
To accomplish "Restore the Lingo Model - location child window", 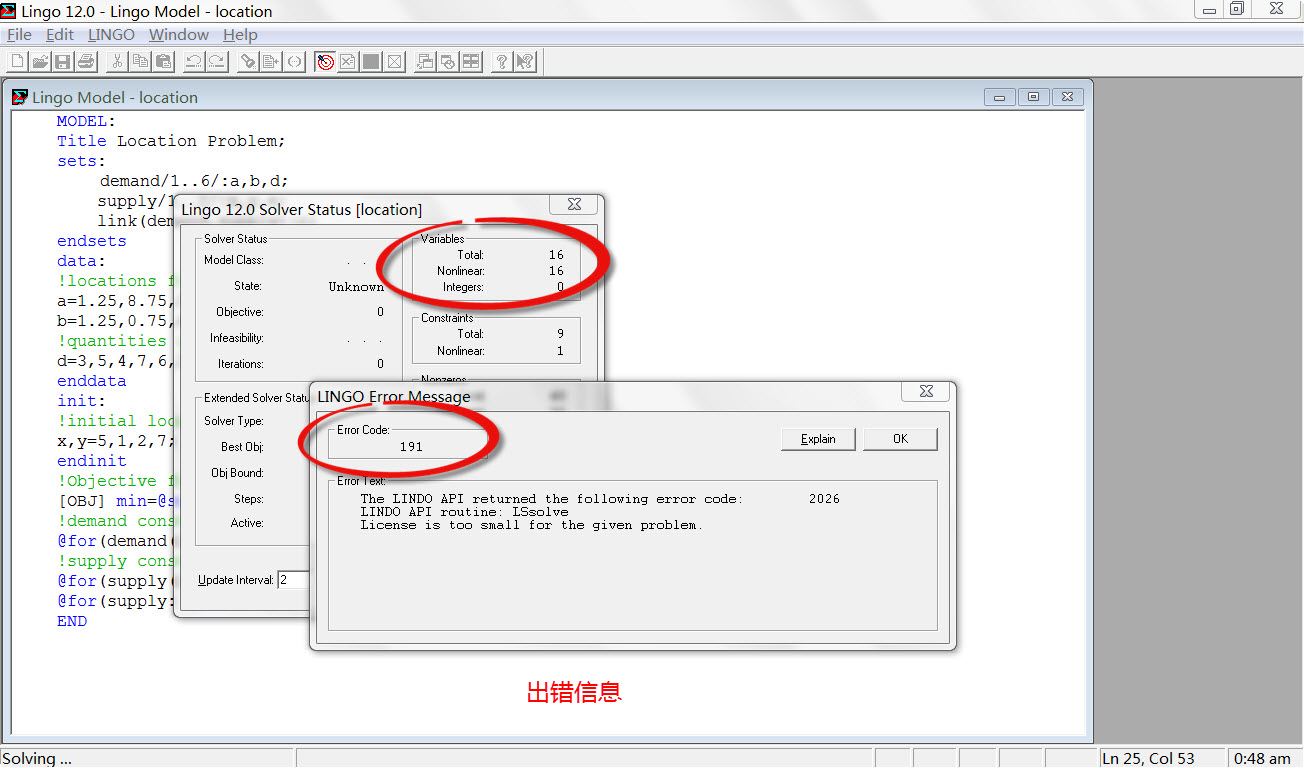I will pos(1033,97).
